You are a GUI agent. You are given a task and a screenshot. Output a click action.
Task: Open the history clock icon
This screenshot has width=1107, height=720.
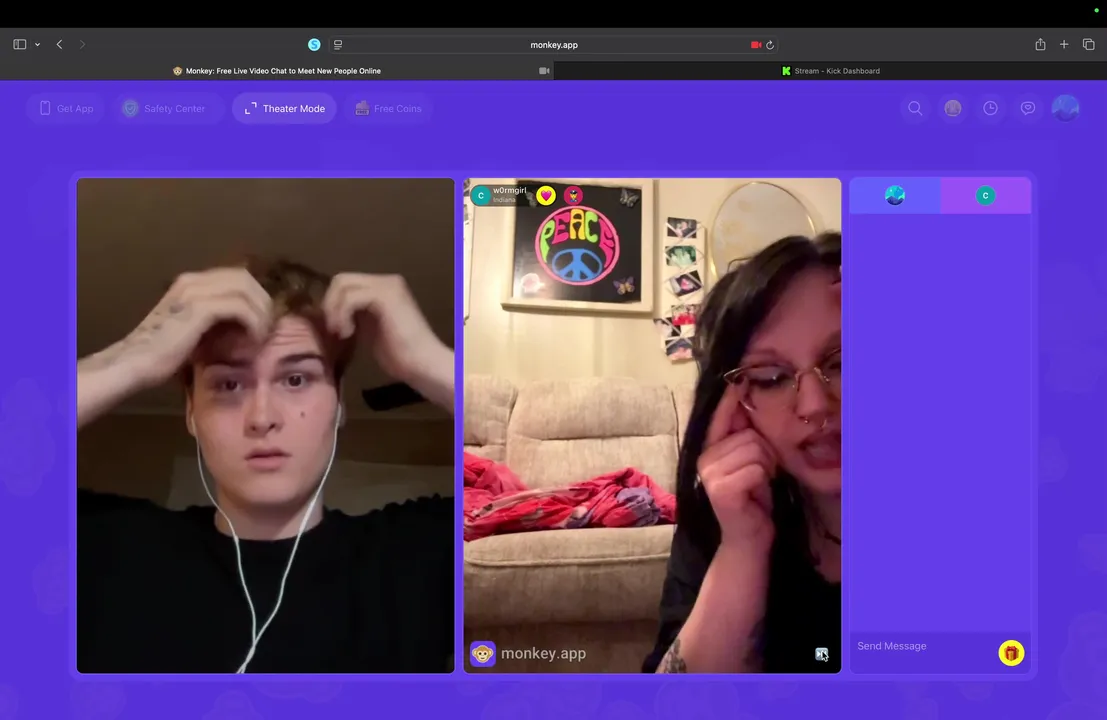tap(991, 108)
